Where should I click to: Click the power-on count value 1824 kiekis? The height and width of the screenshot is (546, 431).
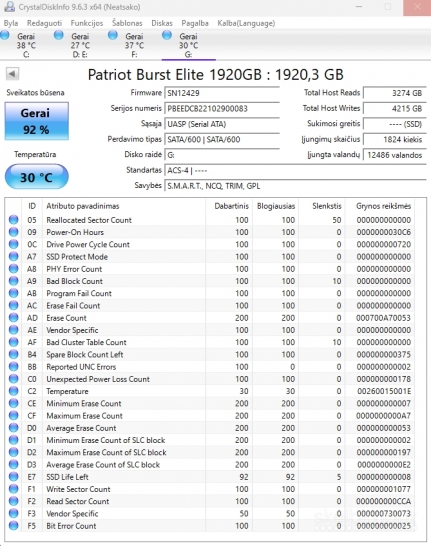[x=394, y=139]
